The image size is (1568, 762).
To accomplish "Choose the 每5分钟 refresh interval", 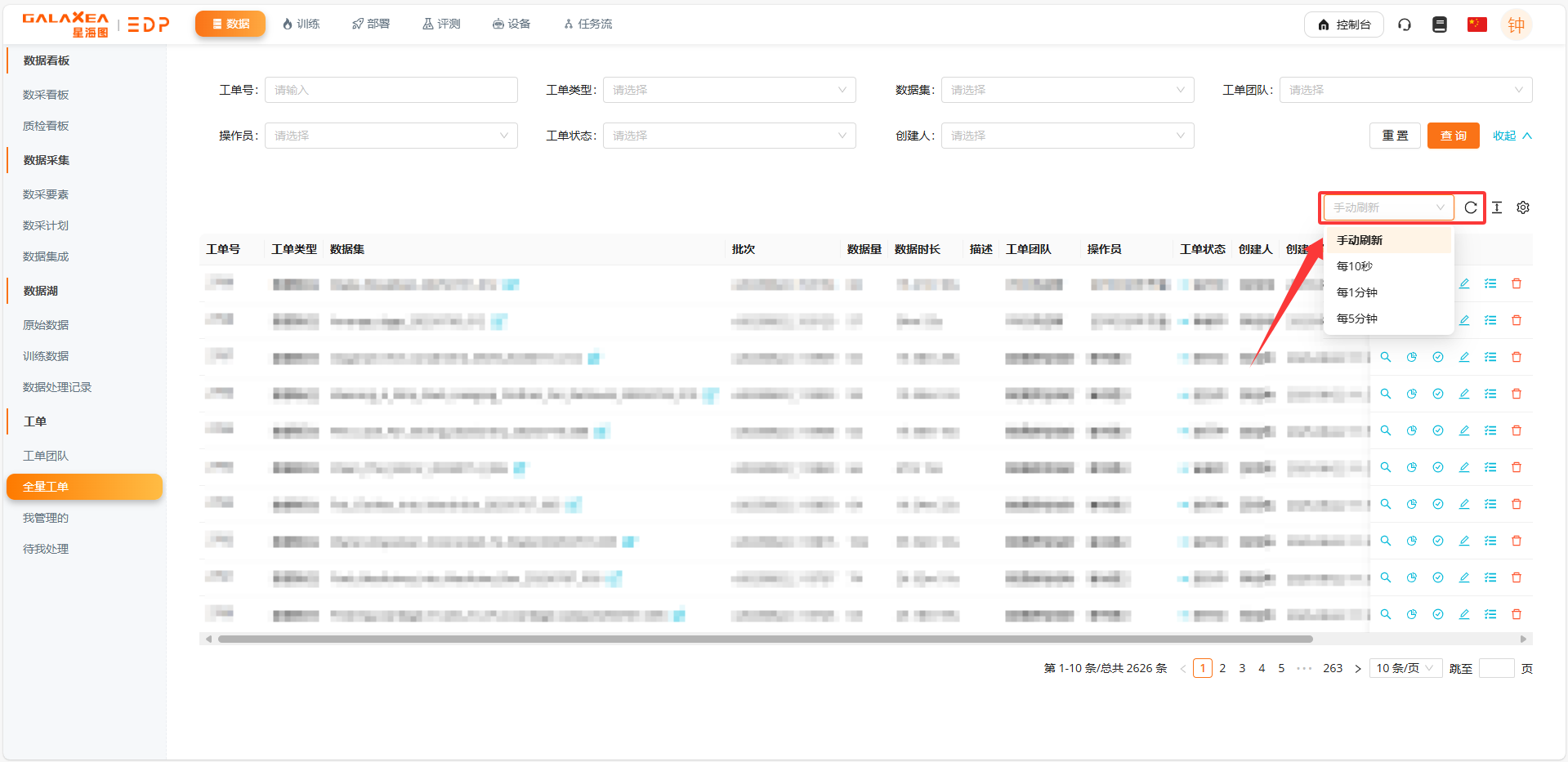I will click(x=1357, y=319).
